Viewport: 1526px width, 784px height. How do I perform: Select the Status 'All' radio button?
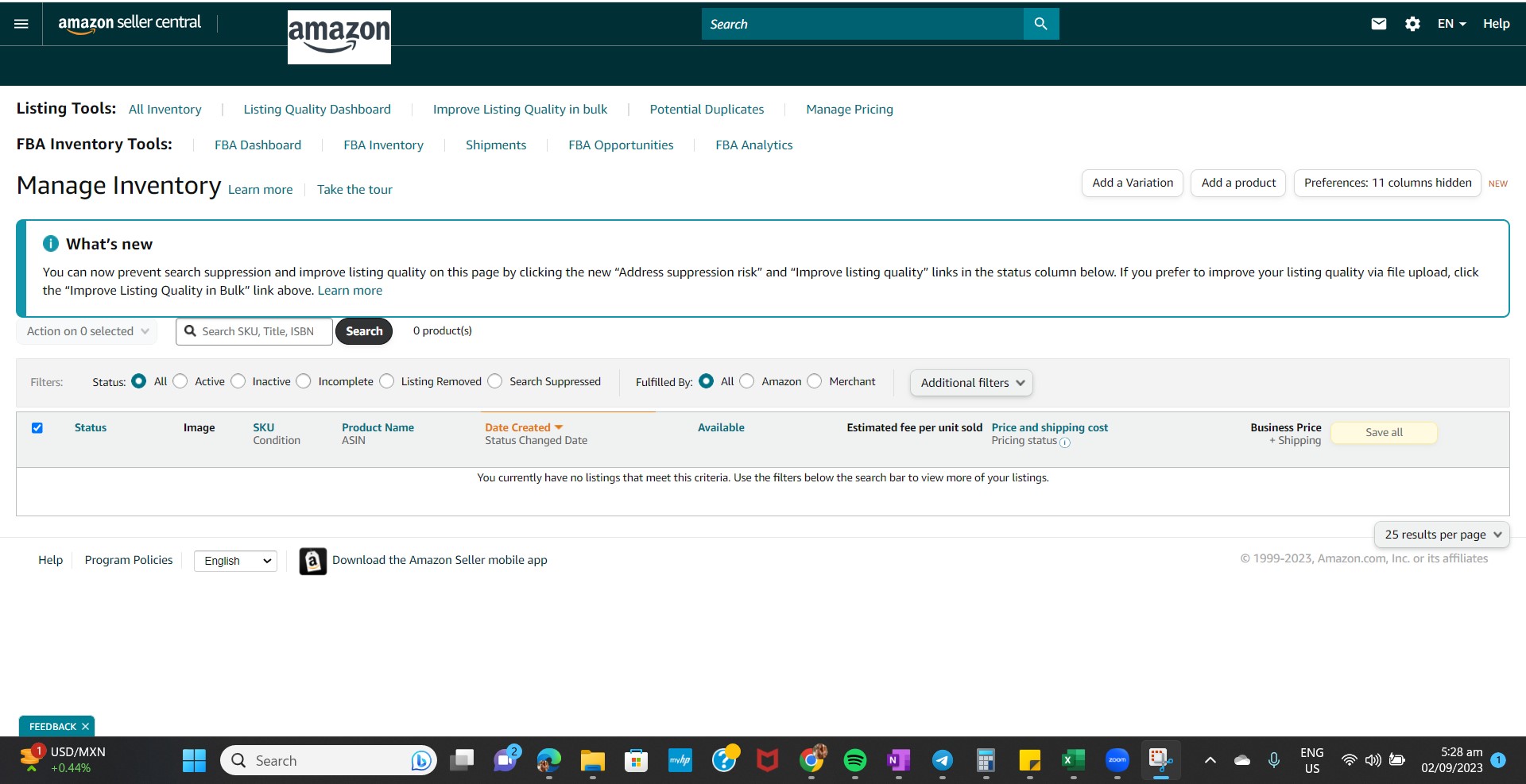pos(139,381)
